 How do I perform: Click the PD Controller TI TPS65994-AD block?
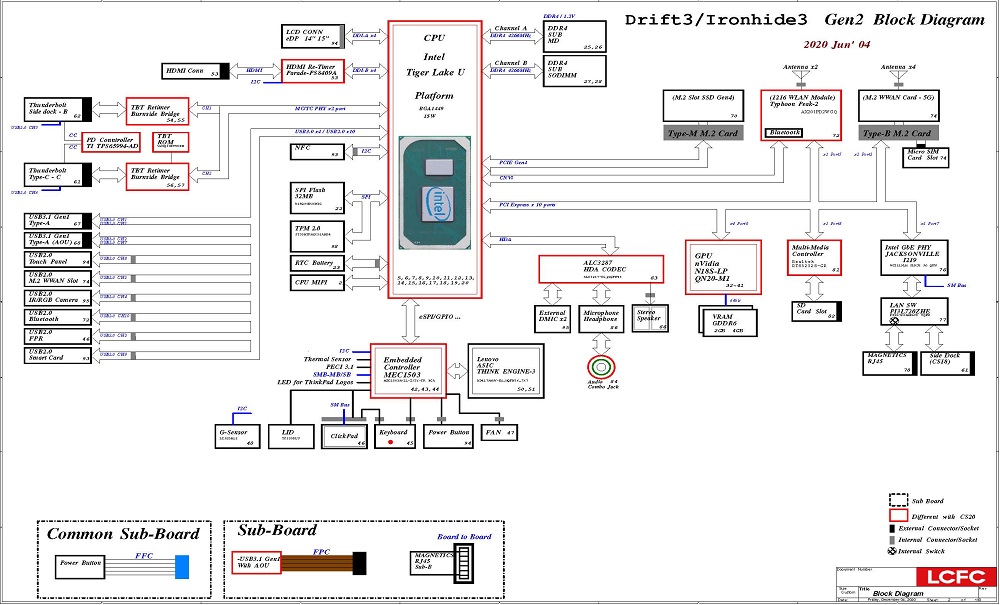111,143
